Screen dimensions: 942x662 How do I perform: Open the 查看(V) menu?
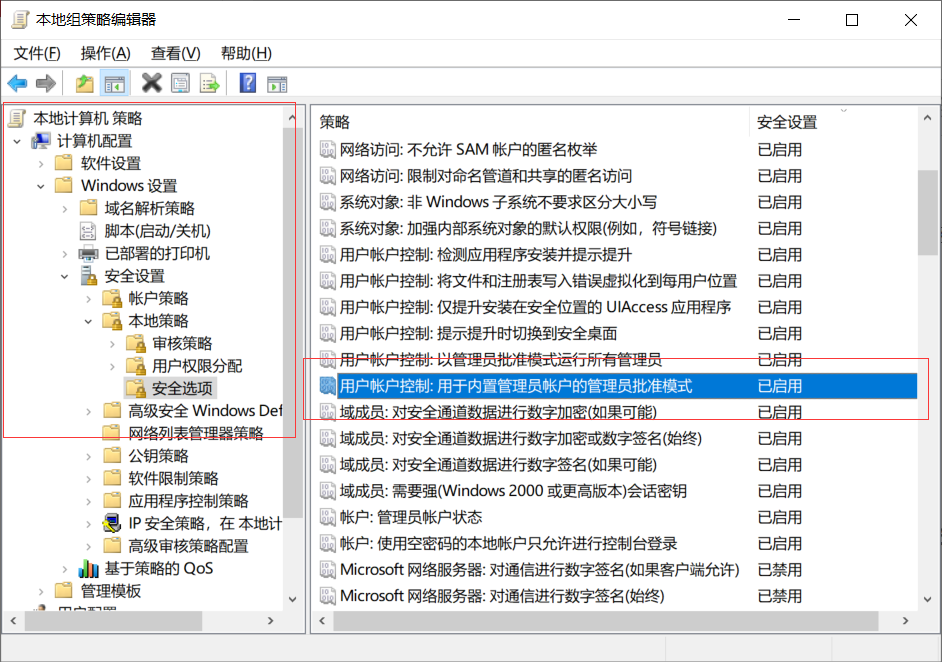tap(174, 53)
